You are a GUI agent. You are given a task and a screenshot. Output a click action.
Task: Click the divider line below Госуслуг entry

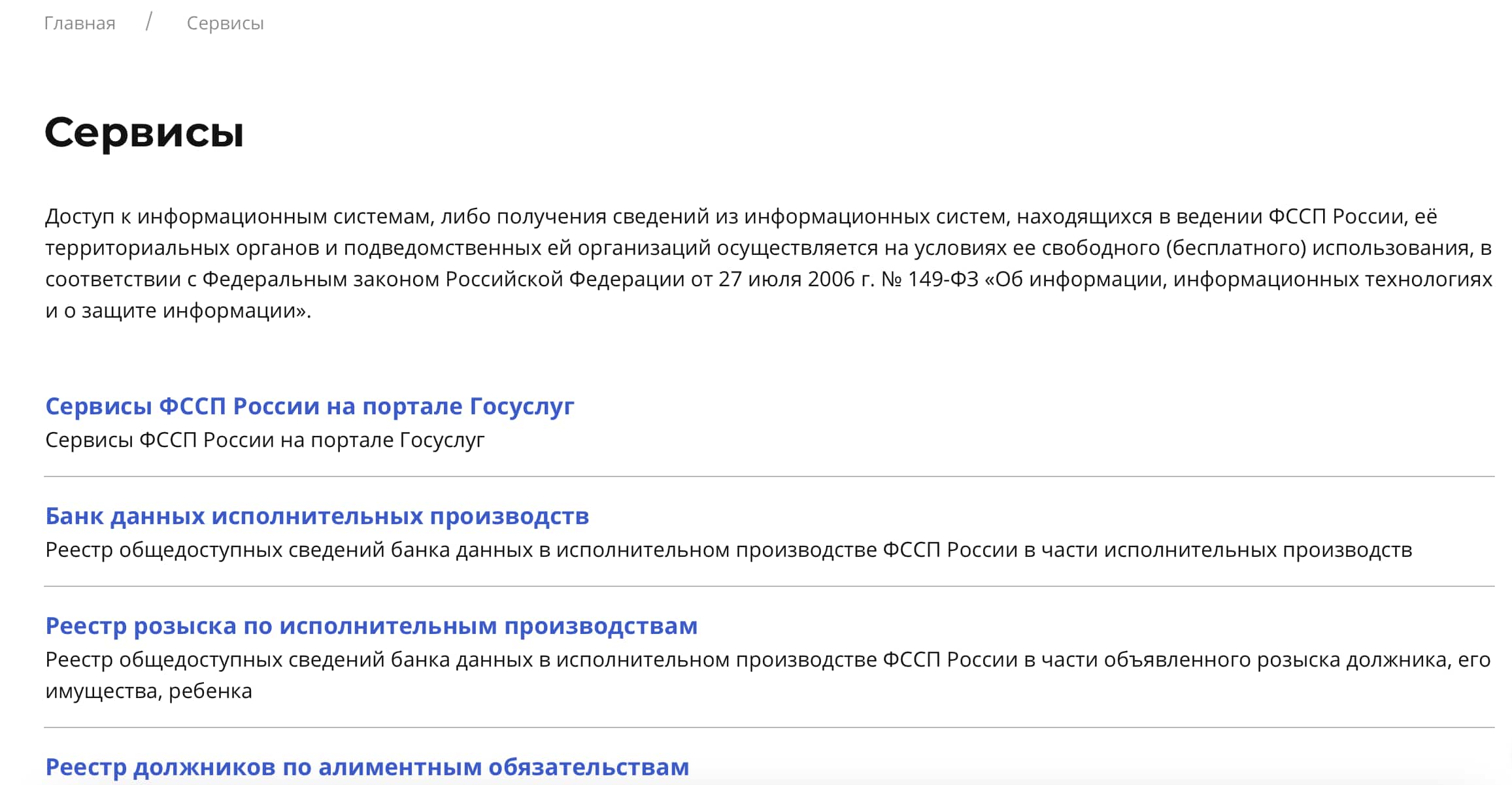[769, 476]
